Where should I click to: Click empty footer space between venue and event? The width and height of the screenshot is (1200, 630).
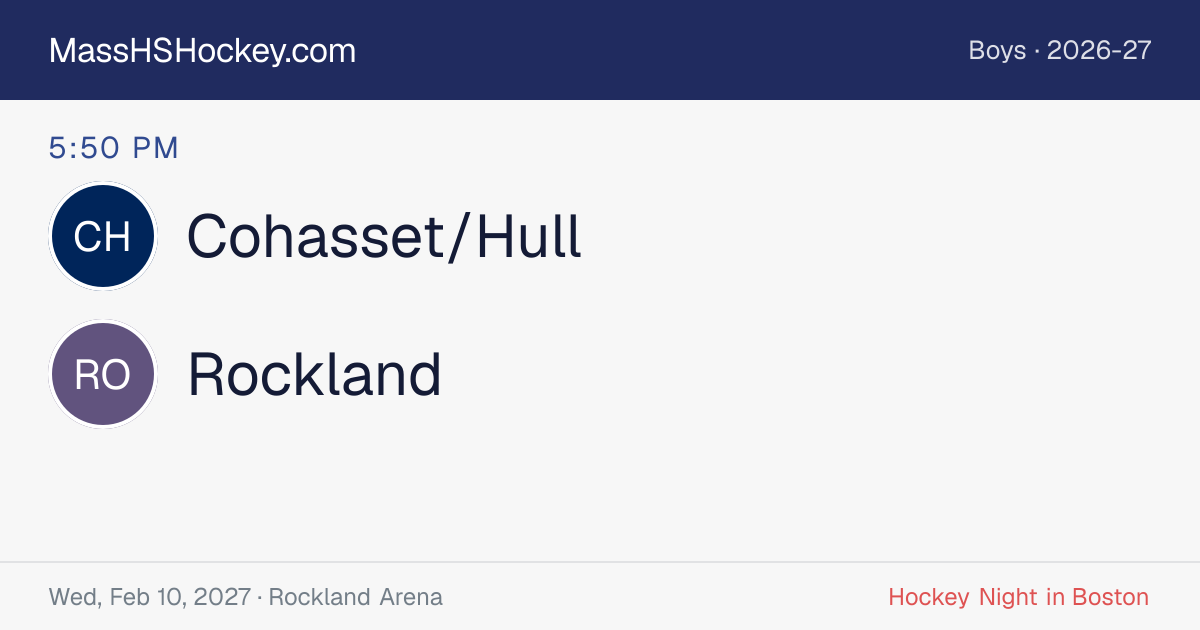pyautogui.click(x=665, y=598)
